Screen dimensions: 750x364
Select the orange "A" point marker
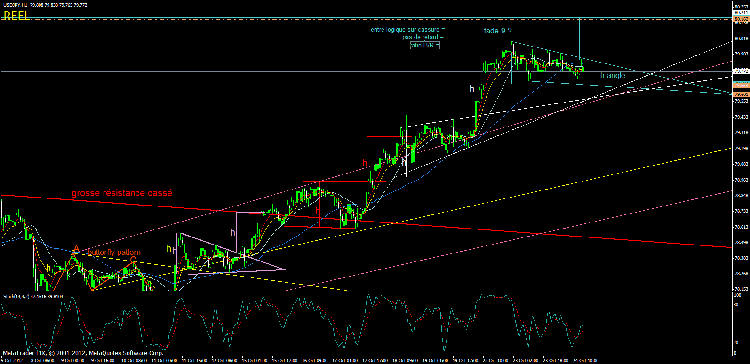tap(76, 248)
